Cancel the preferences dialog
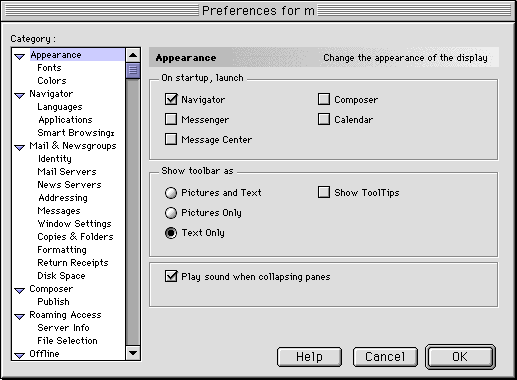The width and height of the screenshot is (517, 380). click(x=385, y=357)
